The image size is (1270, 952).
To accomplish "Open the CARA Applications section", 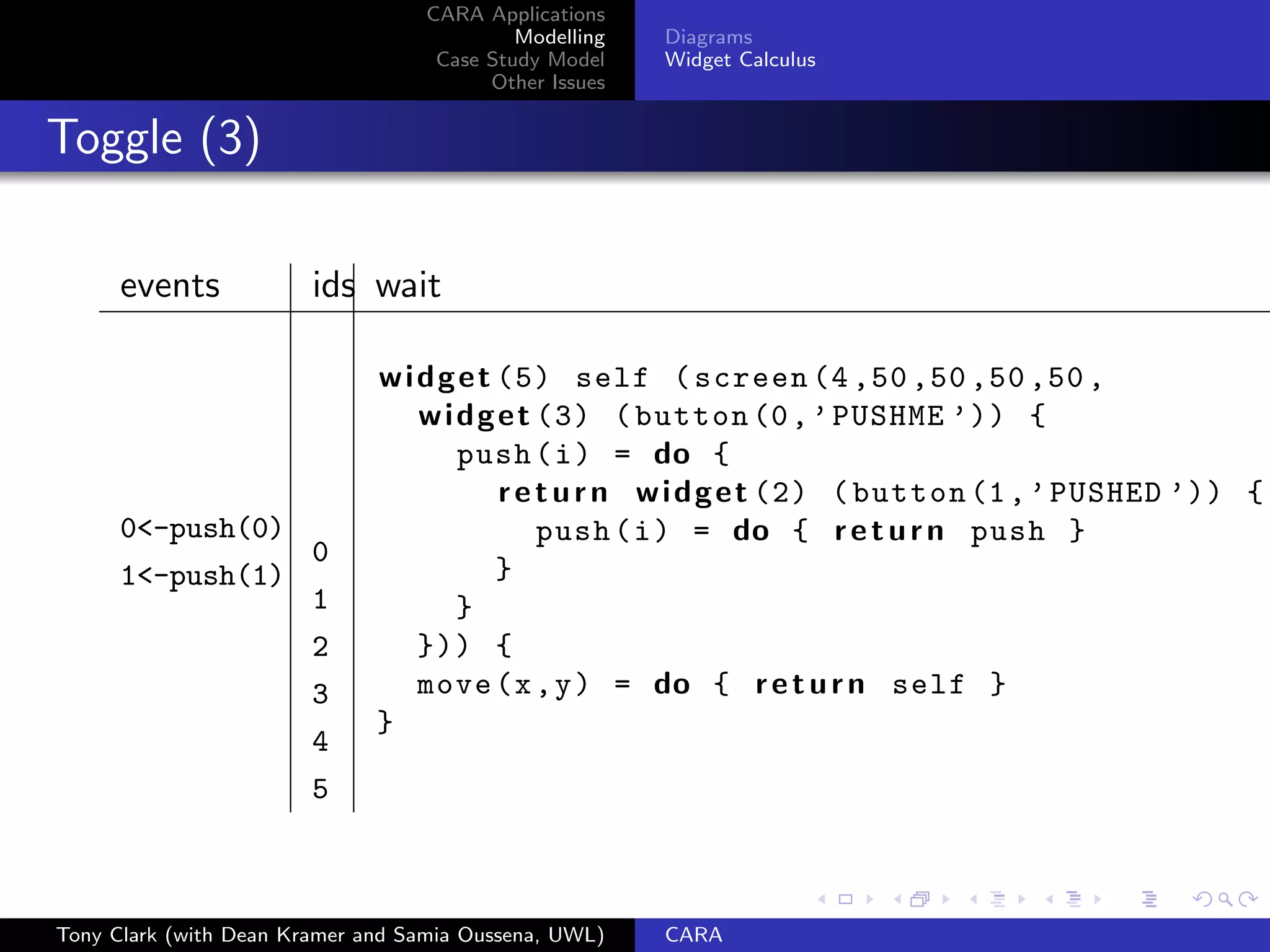I will coord(515,14).
